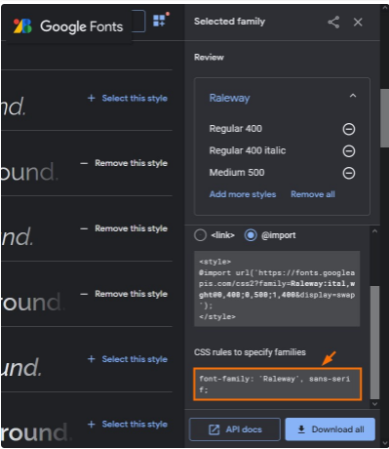Close the Selected family panel
389x449 pixels.
click(358, 22)
